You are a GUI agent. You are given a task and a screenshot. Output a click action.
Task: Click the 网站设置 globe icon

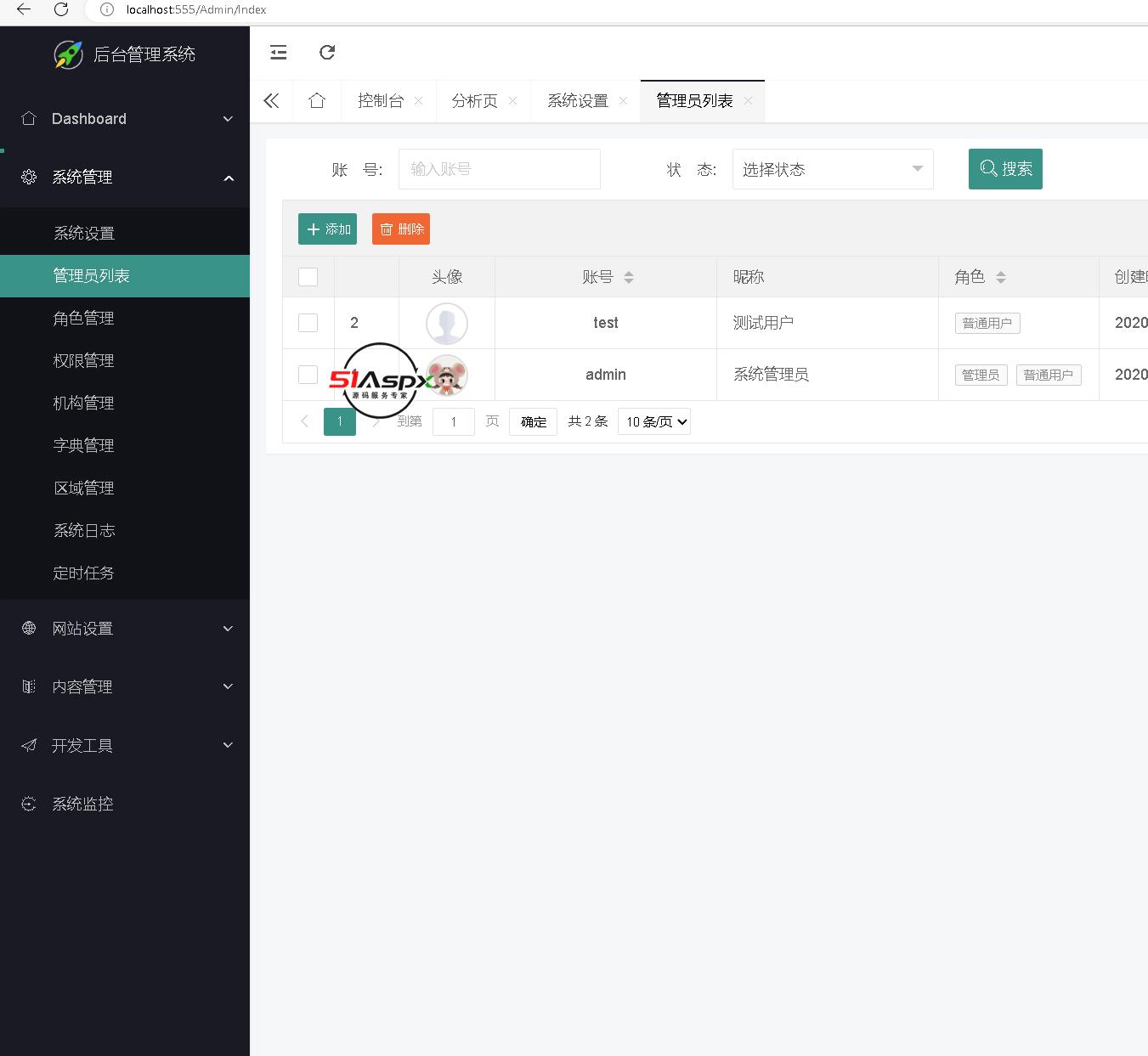coord(29,629)
